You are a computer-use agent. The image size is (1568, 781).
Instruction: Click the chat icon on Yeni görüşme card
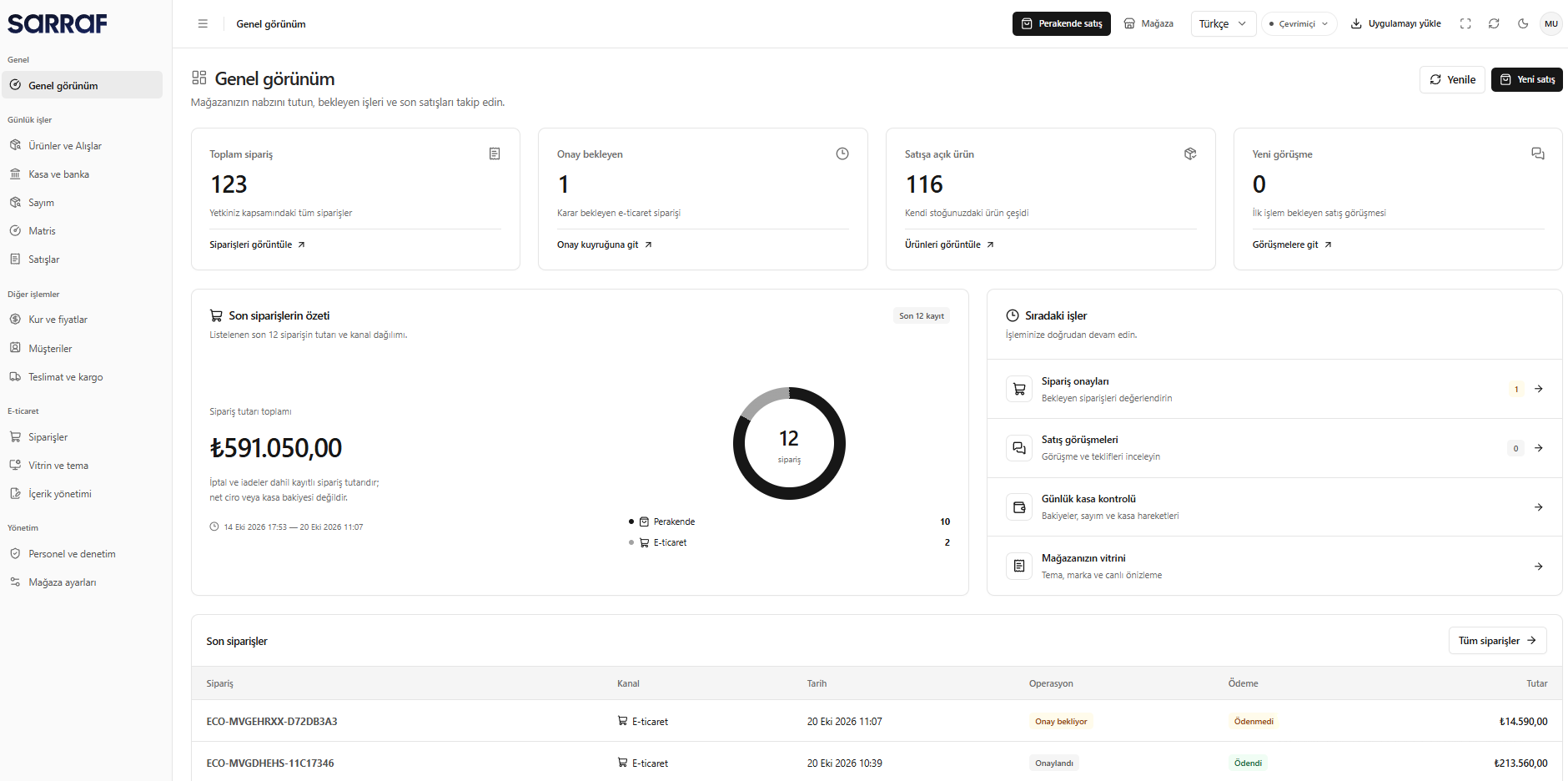pyautogui.click(x=1538, y=154)
